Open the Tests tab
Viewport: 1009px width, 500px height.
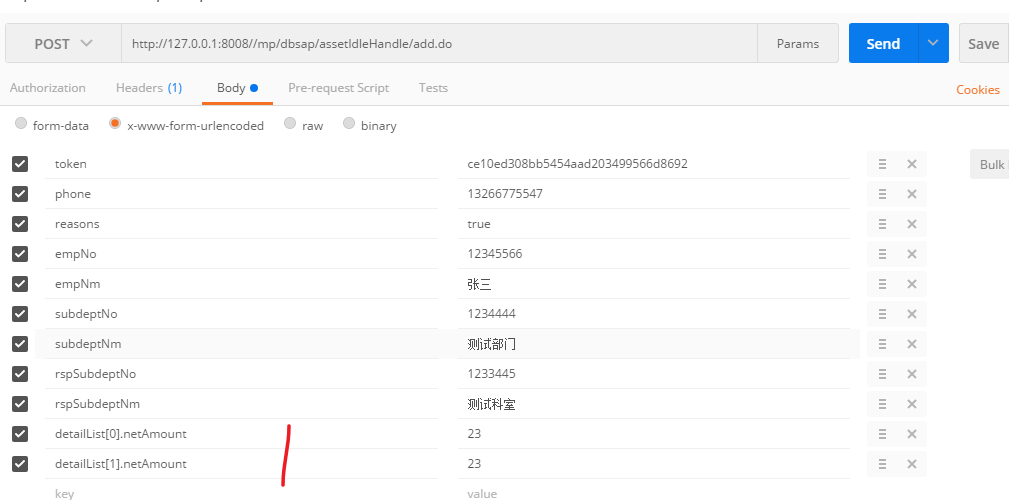pyautogui.click(x=433, y=88)
